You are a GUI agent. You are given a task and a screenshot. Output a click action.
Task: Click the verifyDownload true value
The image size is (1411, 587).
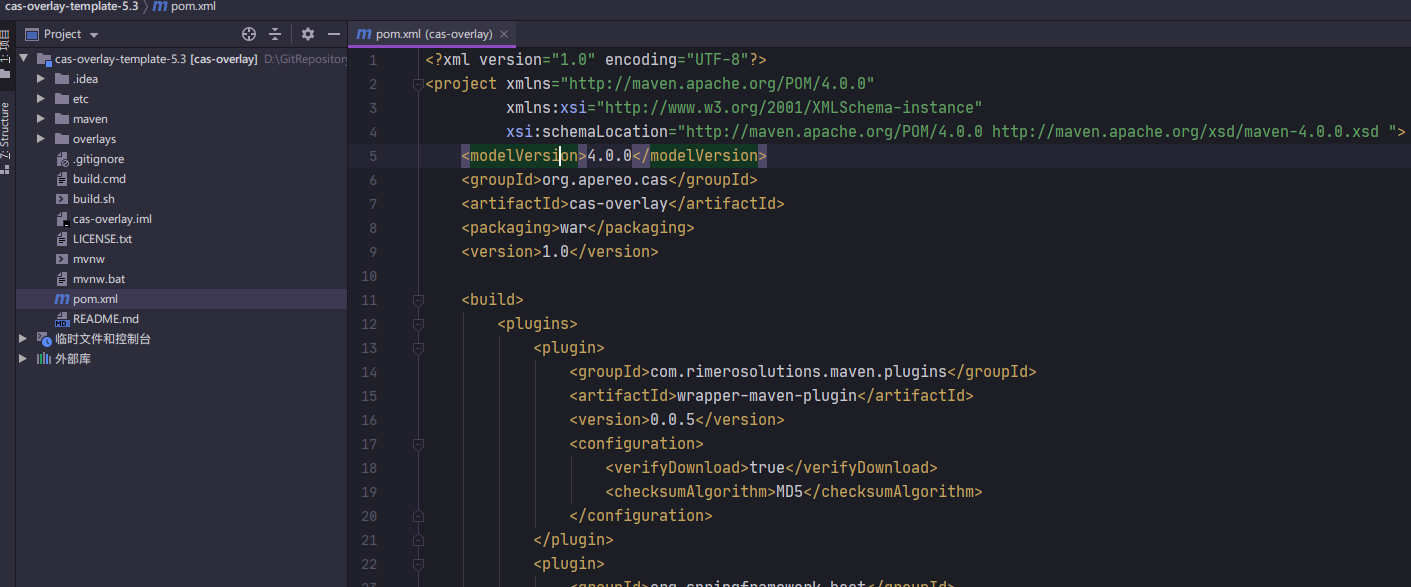[767, 468]
